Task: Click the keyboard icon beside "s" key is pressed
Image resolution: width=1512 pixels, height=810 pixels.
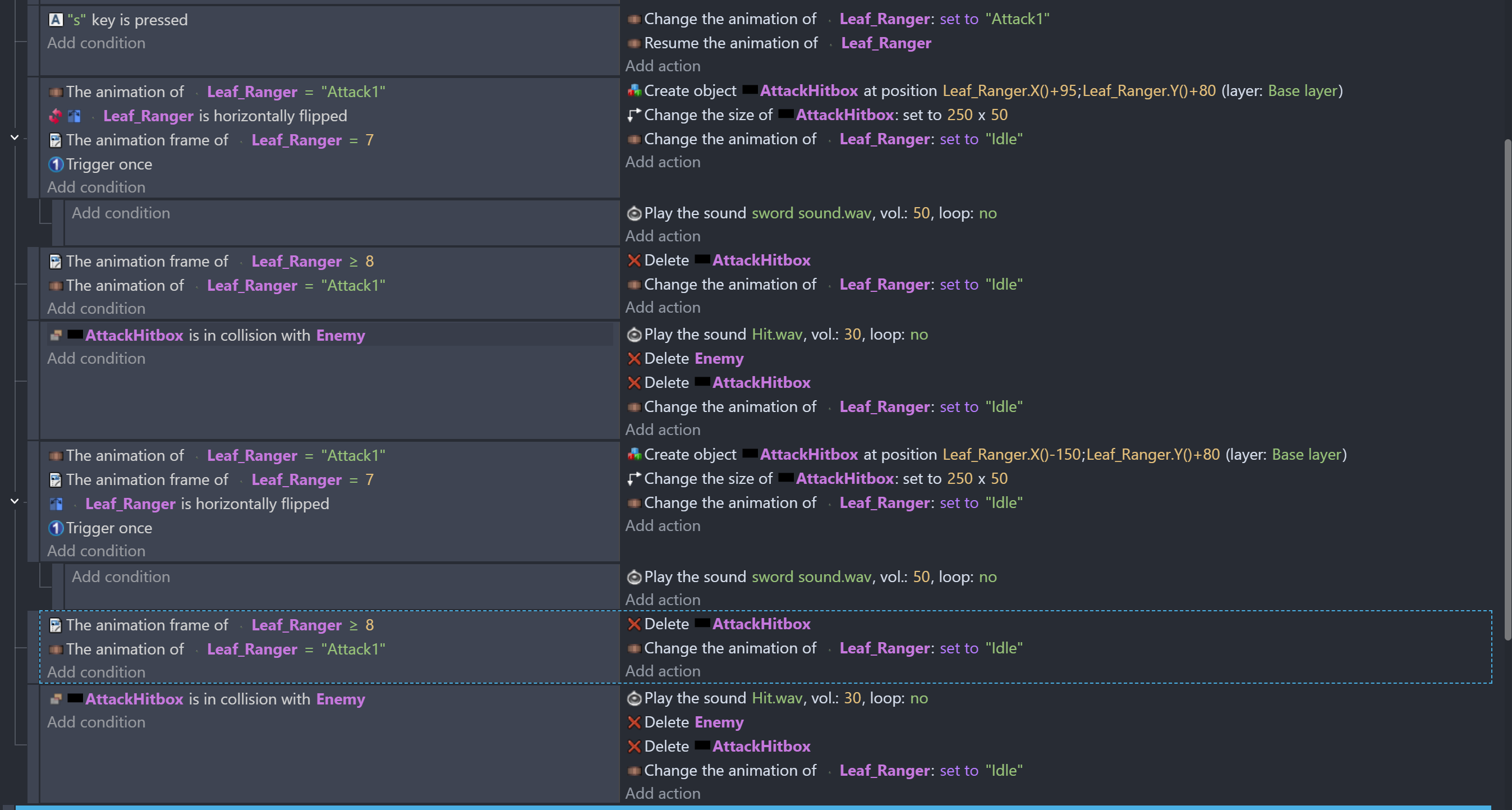Action: 56,20
